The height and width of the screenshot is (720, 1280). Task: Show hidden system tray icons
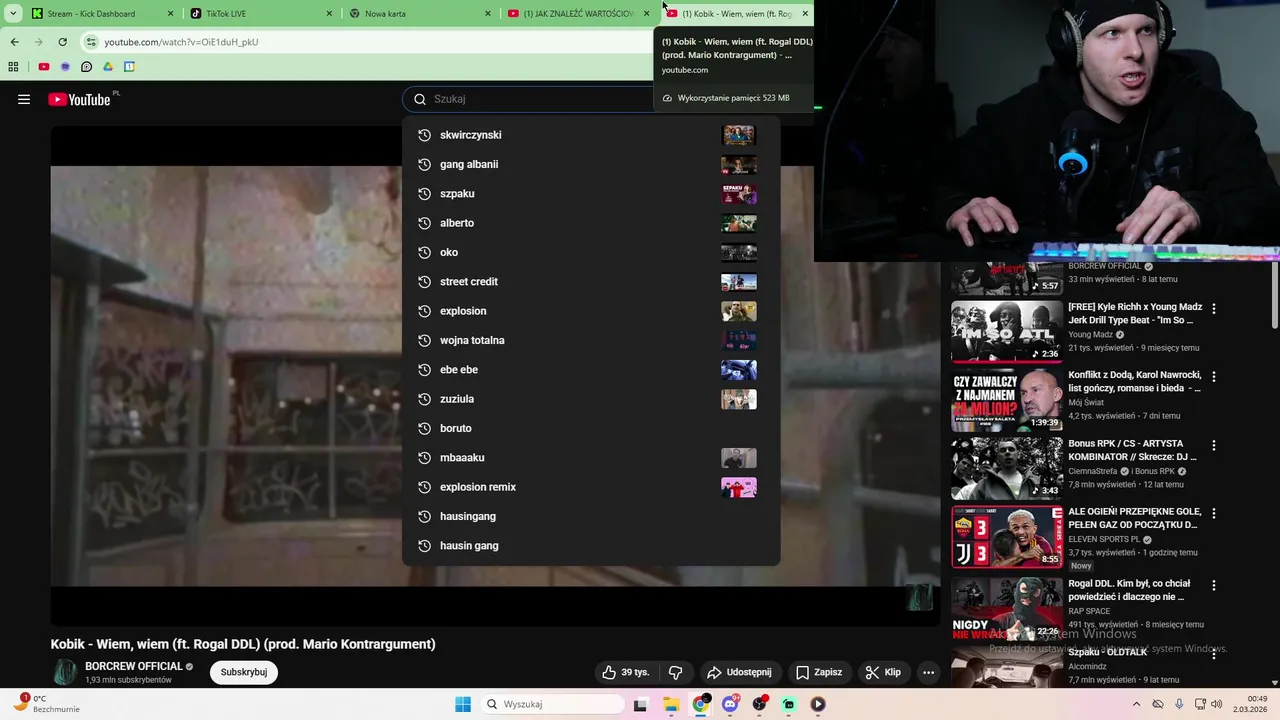[1136, 704]
